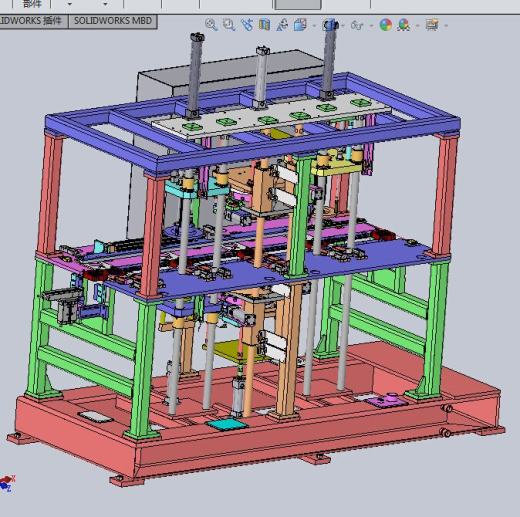Expand the Apply Scene dropdown arrow
This screenshot has width=520, height=517.
[x=417, y=26]
